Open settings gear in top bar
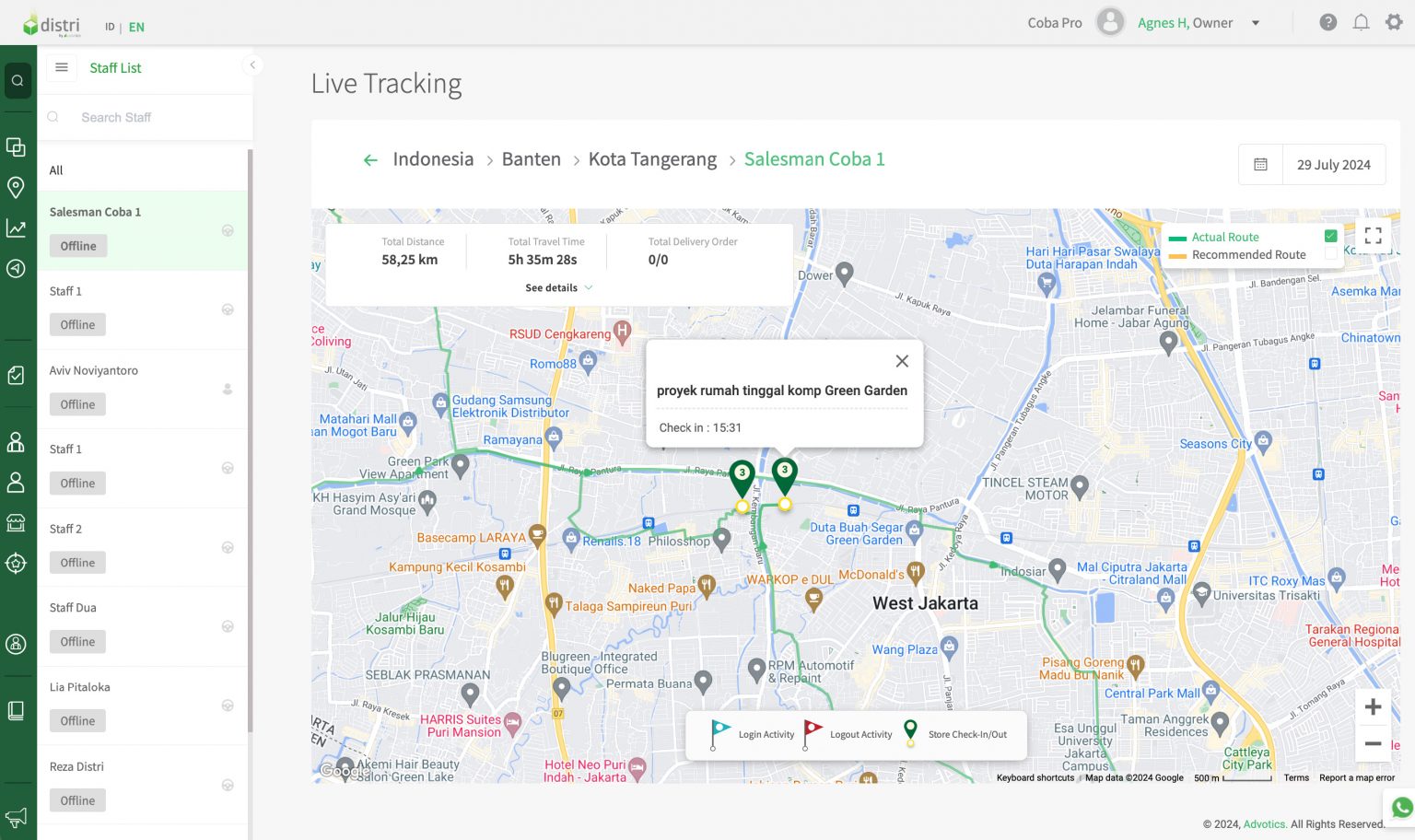 coord(1394,23)
